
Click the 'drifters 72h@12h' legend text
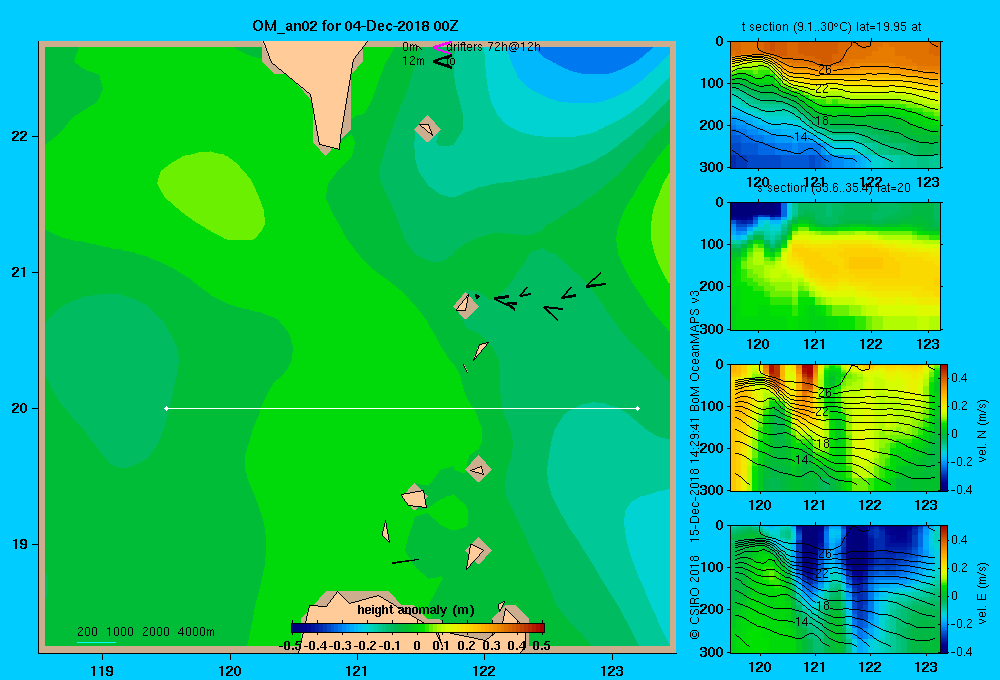point(494,47)
